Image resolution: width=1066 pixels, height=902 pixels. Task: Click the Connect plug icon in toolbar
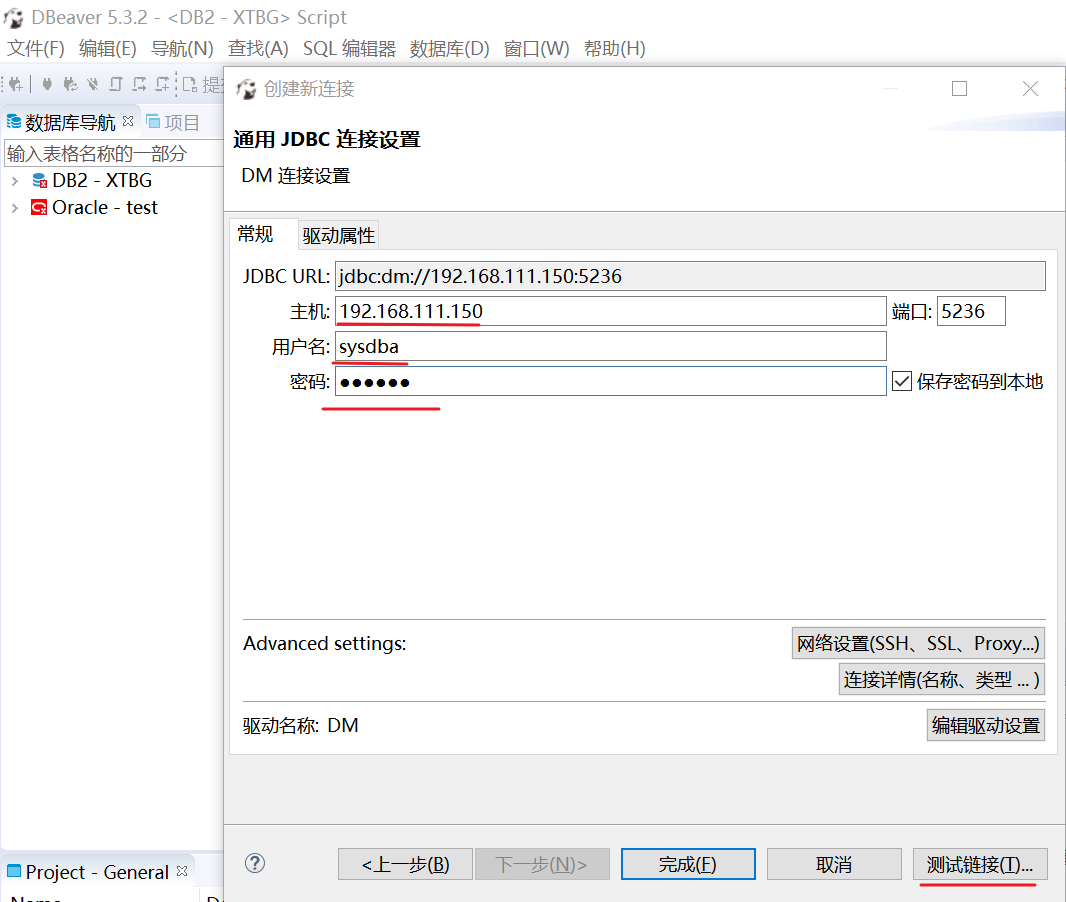(x=47, y=84)
